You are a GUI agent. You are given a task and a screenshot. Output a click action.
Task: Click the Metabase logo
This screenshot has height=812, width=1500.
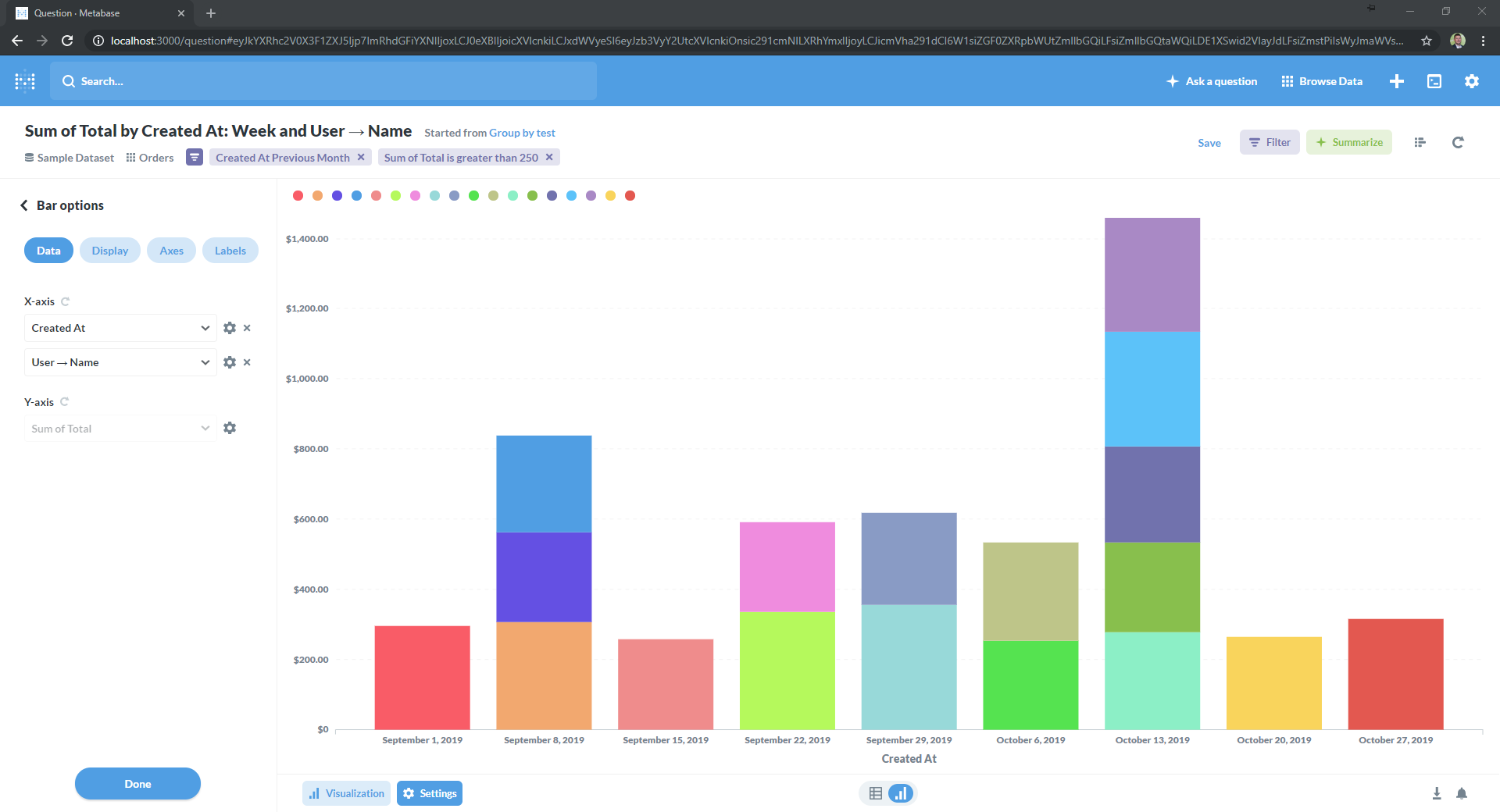[24, 80]
